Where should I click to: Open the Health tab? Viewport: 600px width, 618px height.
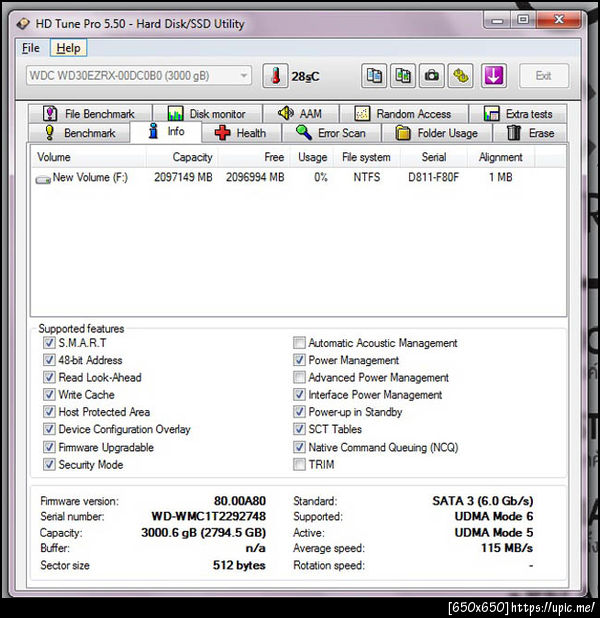tap(242, 133)
